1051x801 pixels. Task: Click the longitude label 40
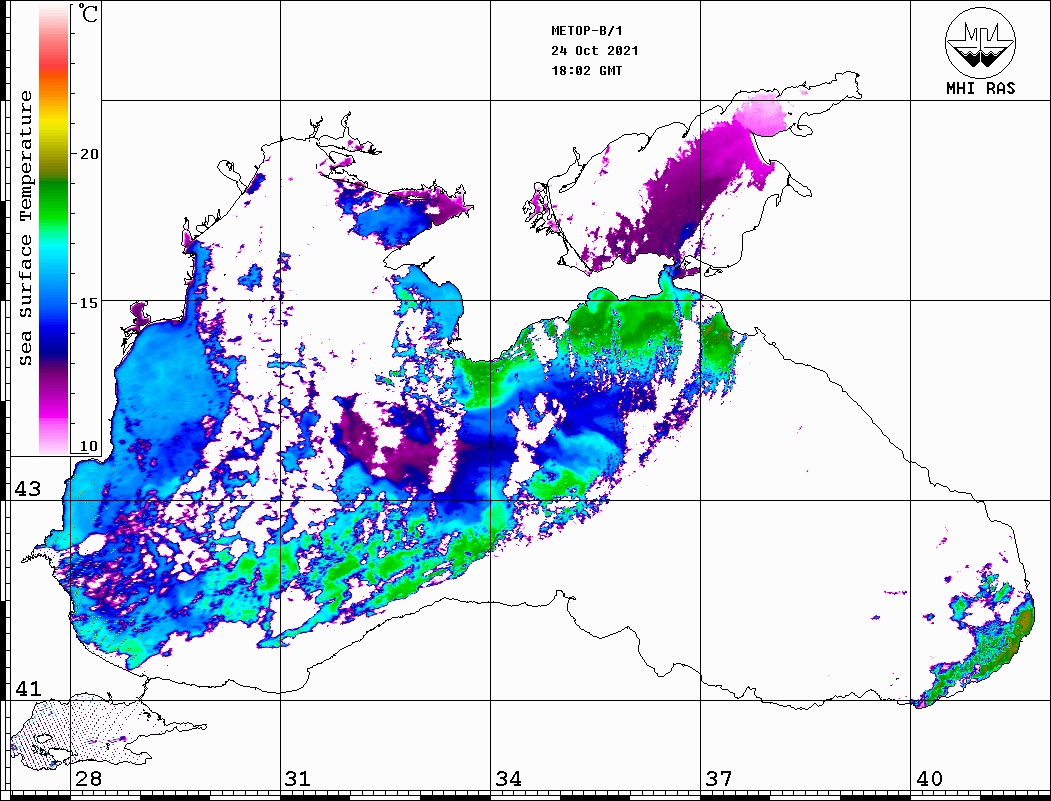click(x=929, y=778)
